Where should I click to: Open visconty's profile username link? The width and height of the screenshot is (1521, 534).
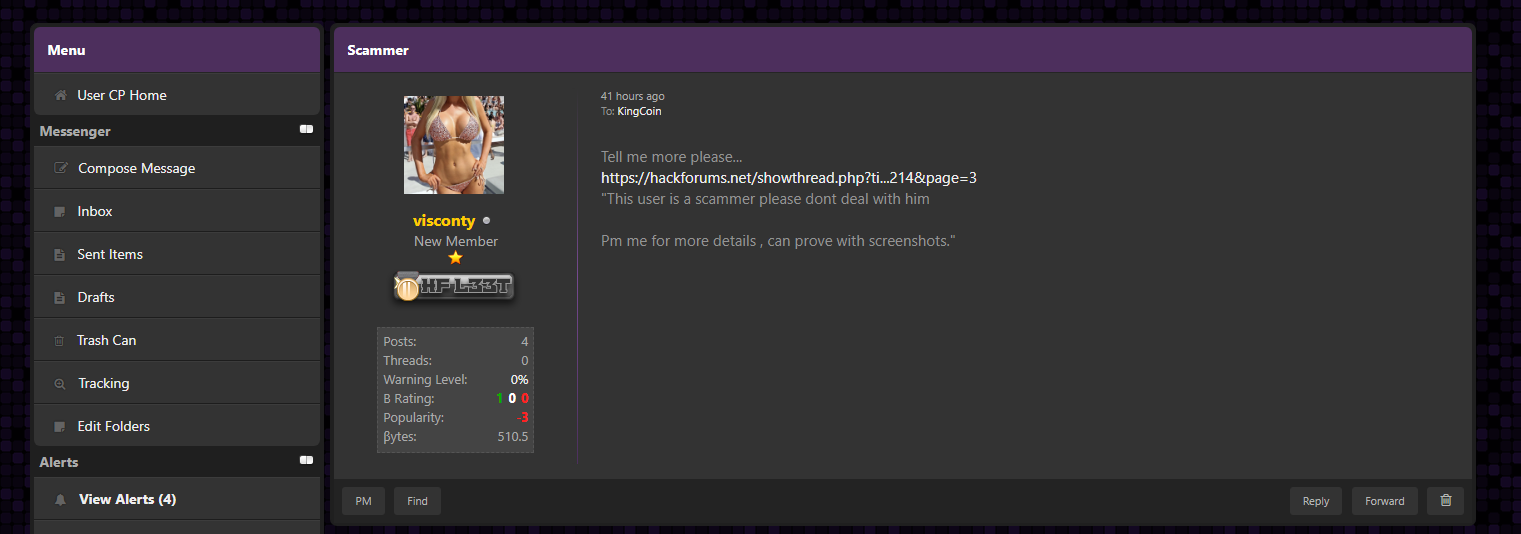pyautogui.click(x=444, y=221)
